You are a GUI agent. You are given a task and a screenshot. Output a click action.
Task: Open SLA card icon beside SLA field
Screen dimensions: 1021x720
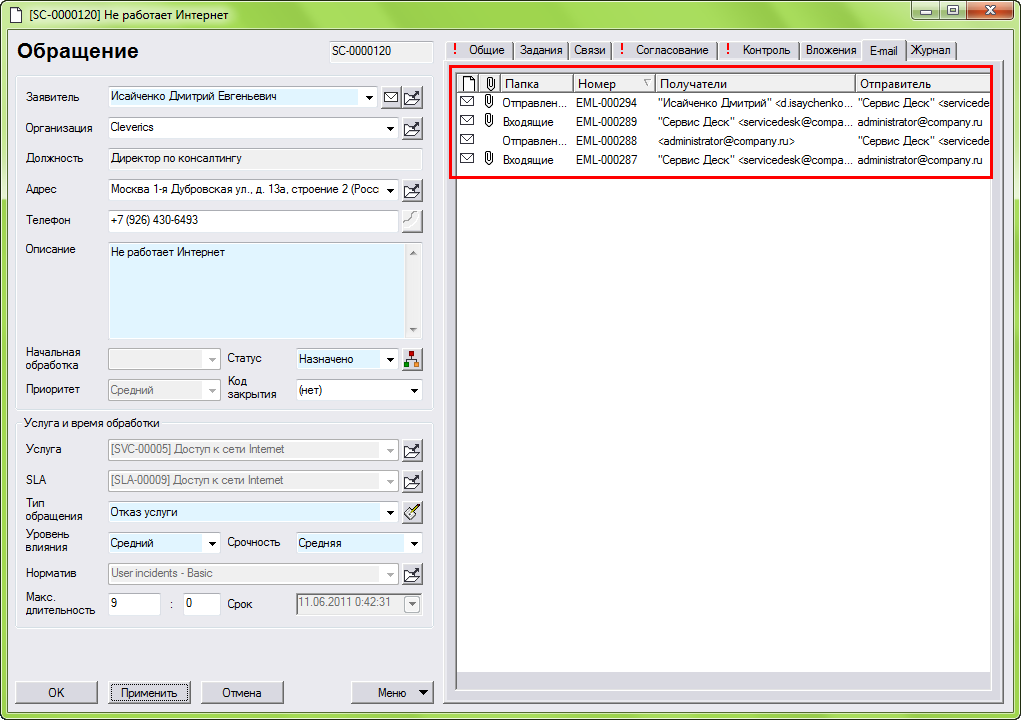[x=412, y=482]
